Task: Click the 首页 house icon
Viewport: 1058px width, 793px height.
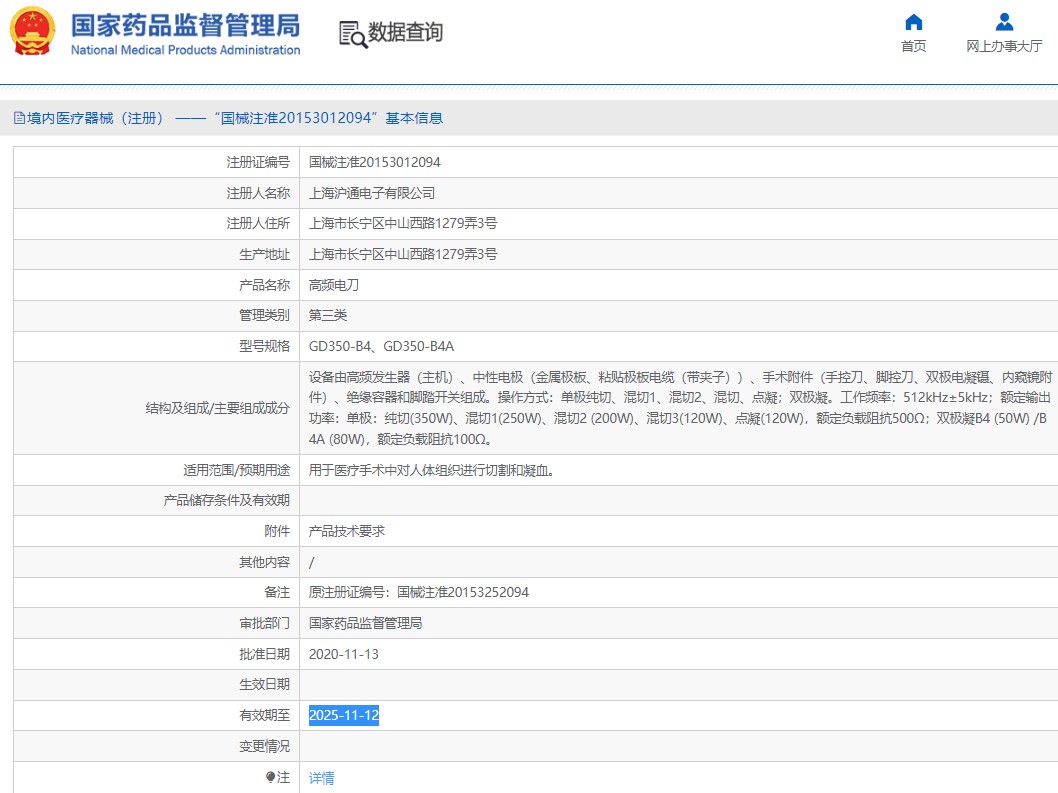Action: pyautogui.click(x=913, y=22)
